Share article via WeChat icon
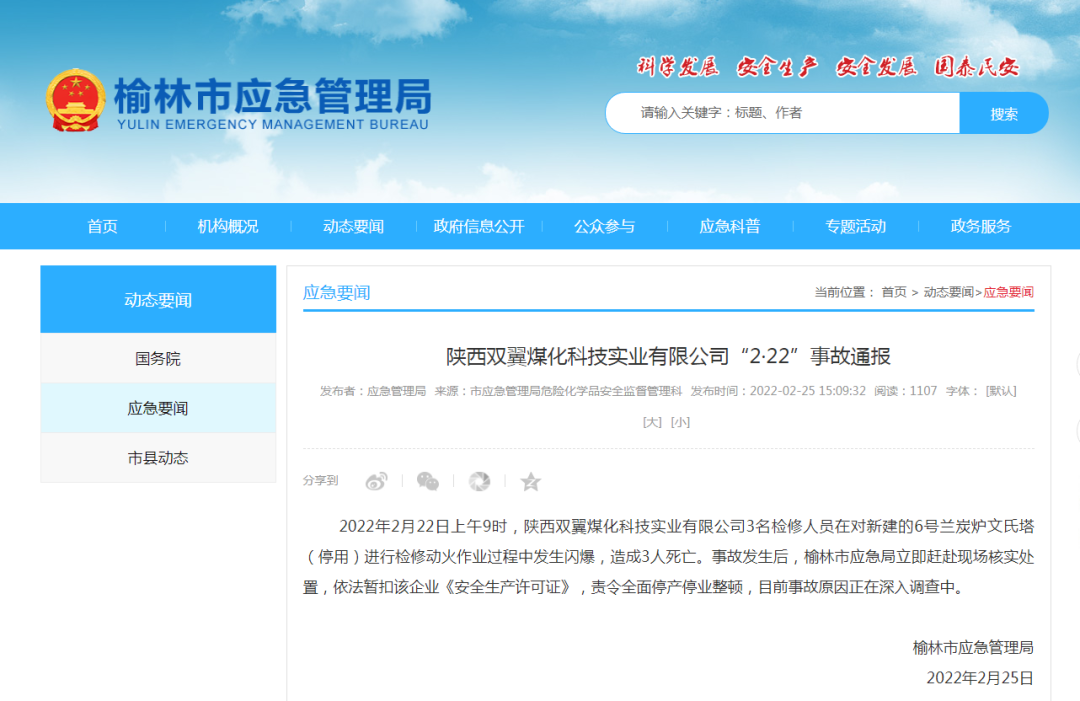1080x701 pixels. click(x=428, y=482)
